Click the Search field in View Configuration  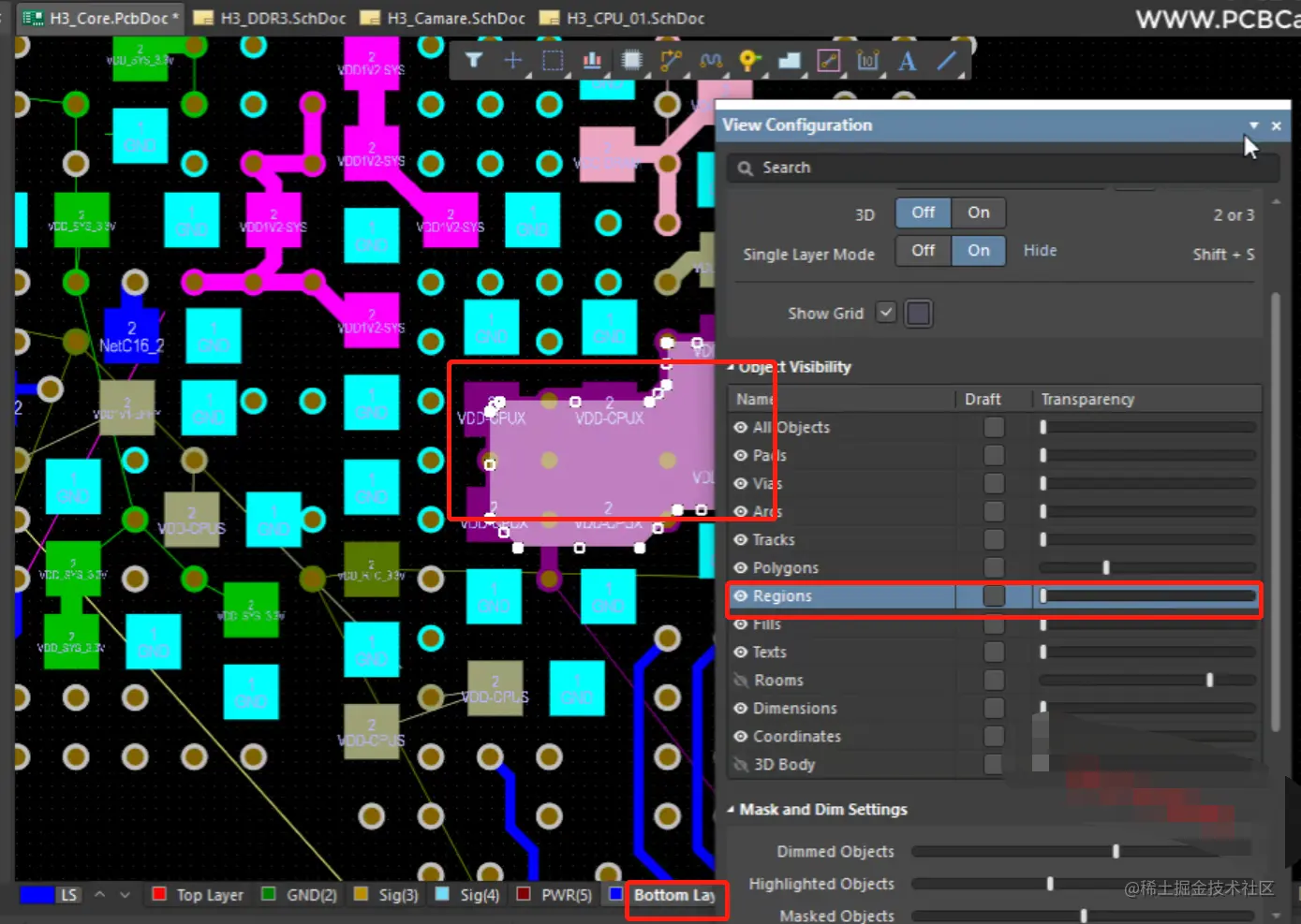click(1003, 169)
